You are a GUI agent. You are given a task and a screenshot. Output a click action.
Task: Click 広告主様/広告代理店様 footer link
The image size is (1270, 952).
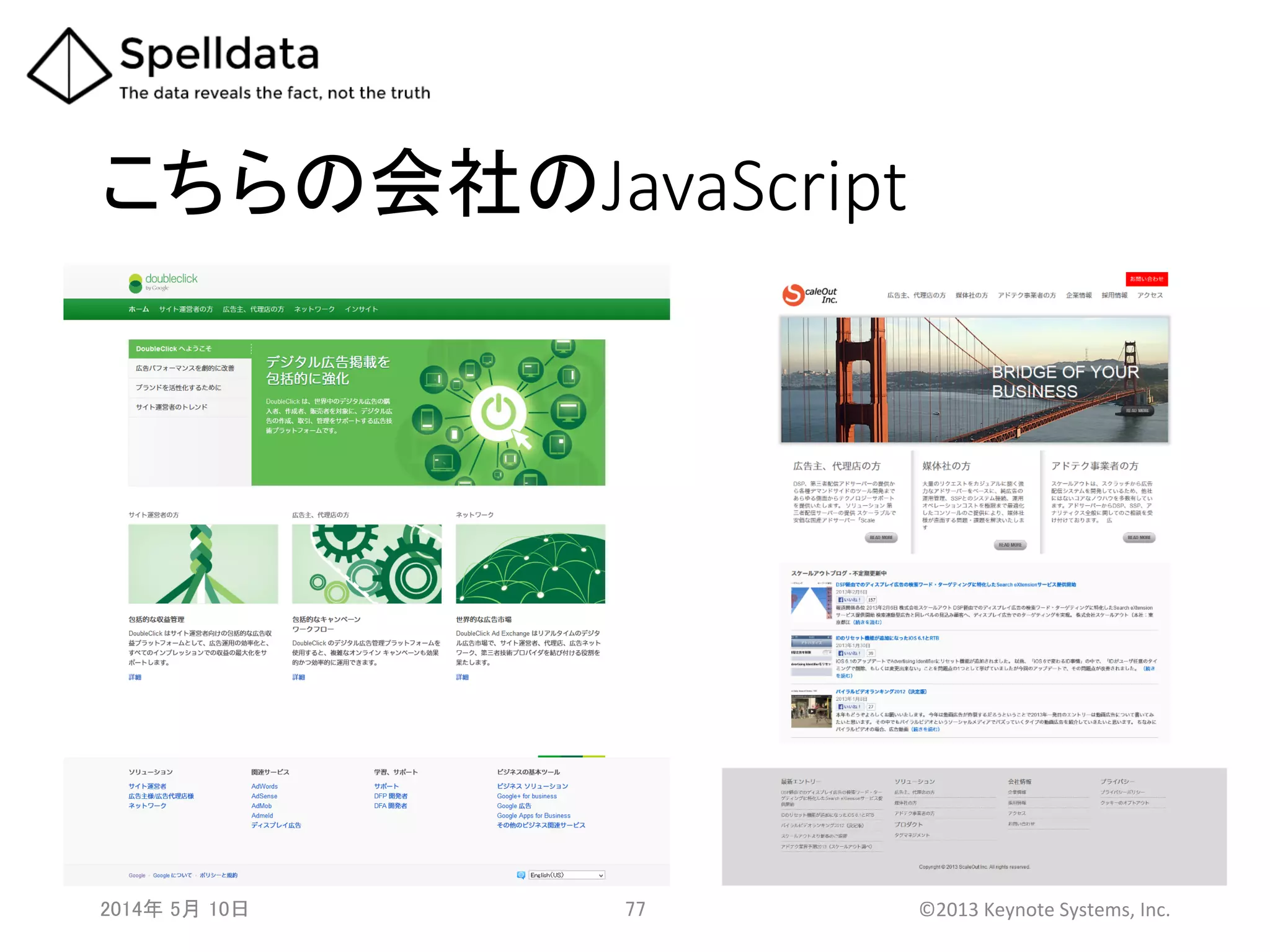(161, 796)
